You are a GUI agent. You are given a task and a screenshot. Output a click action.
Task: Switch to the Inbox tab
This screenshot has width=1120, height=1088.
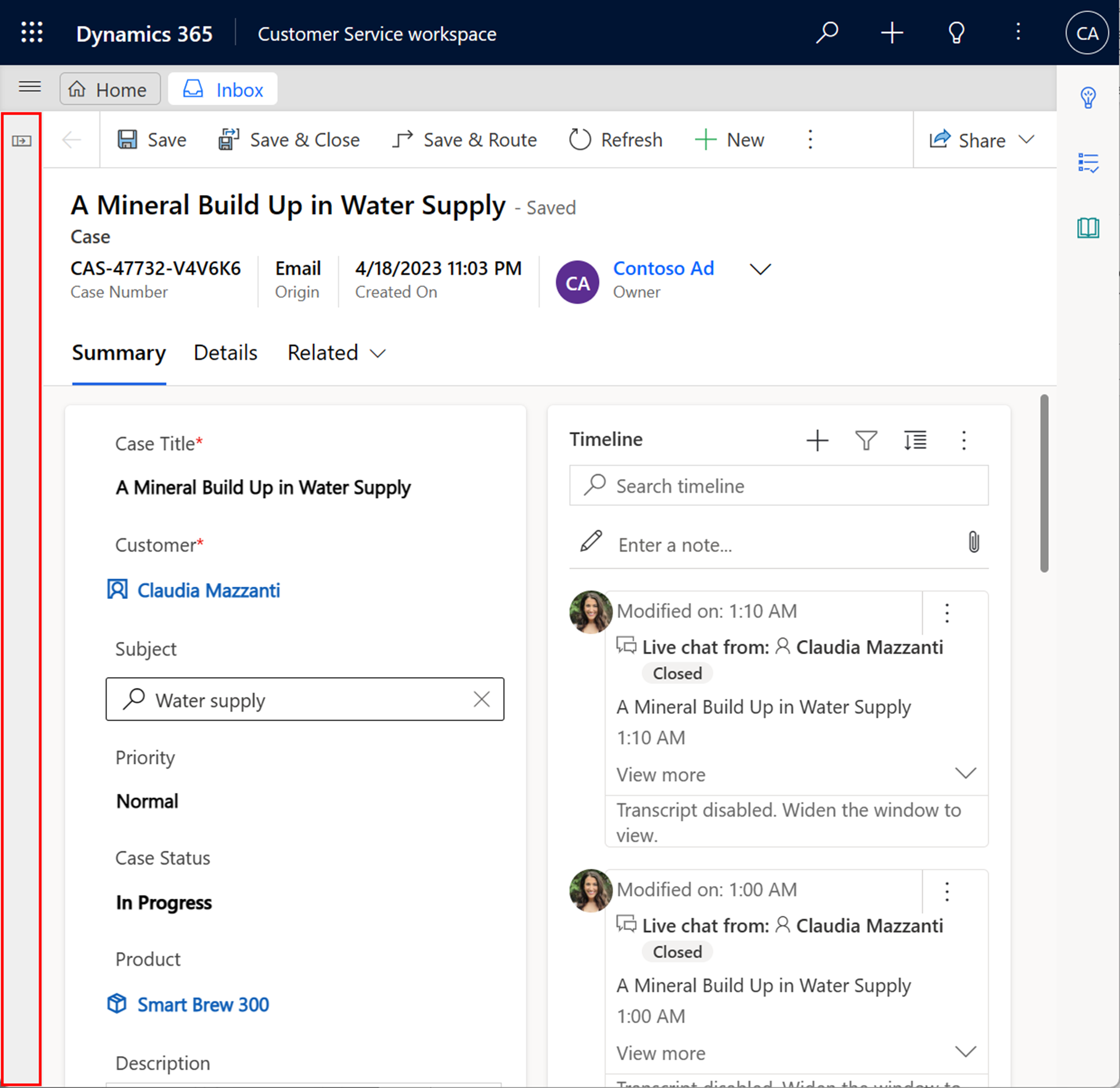223,89
